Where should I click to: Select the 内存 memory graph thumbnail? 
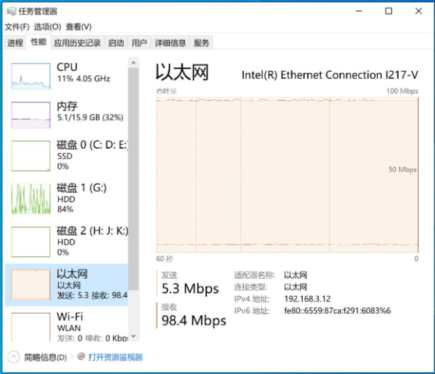point(31,115)
